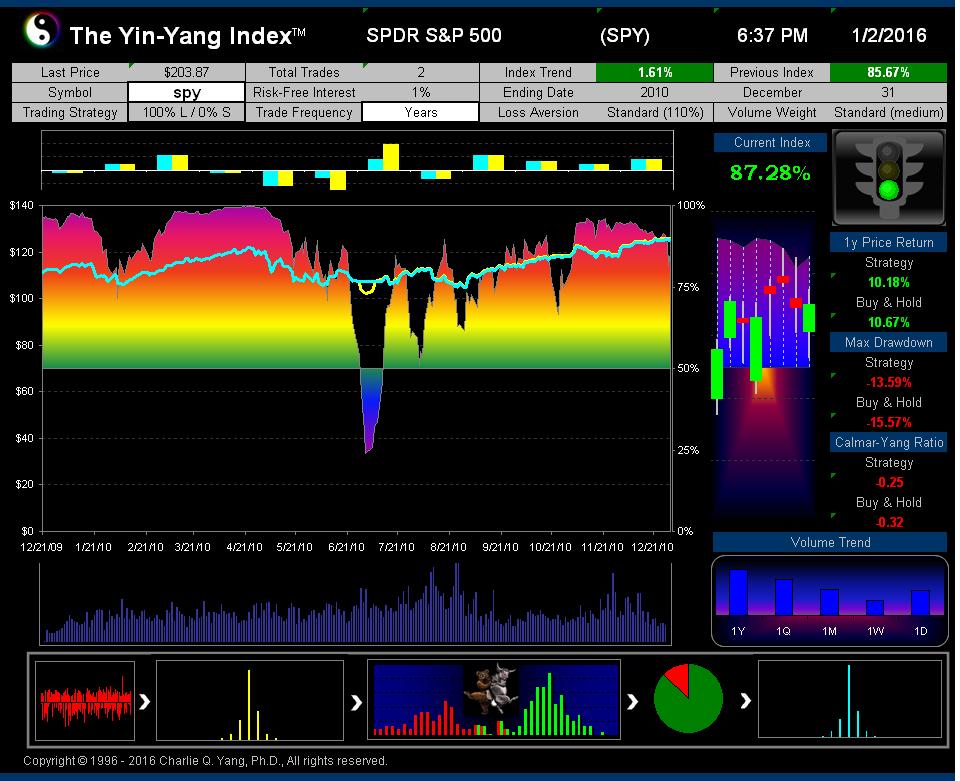960x781 pixels.
Task: Click The Yin-Yang Index title
Action: [x=187, y=36]
